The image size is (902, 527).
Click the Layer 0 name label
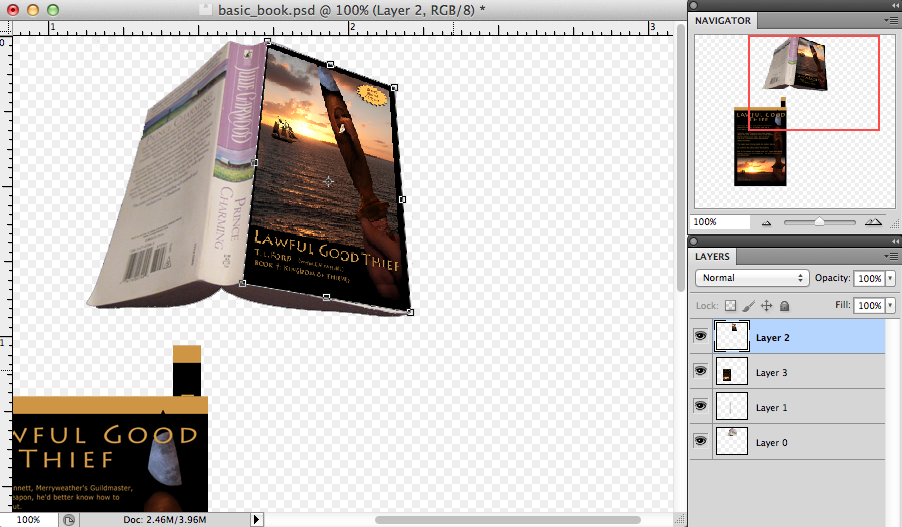(x=771, y=443)
